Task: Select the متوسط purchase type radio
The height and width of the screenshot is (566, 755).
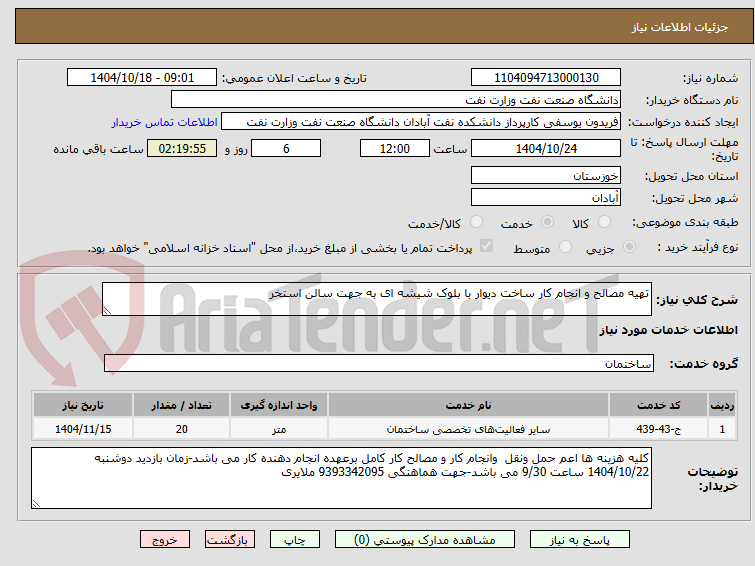Action: tap(565, 247)
